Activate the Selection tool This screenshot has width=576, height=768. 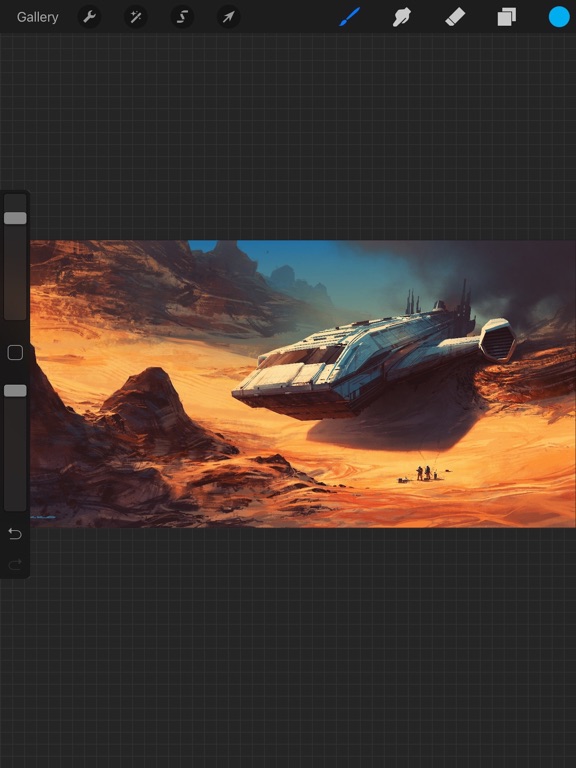click(182, 17)
